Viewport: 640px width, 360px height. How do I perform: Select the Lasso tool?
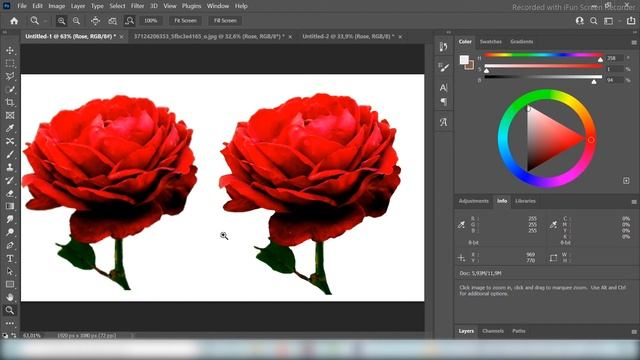[x=10, y=76]
